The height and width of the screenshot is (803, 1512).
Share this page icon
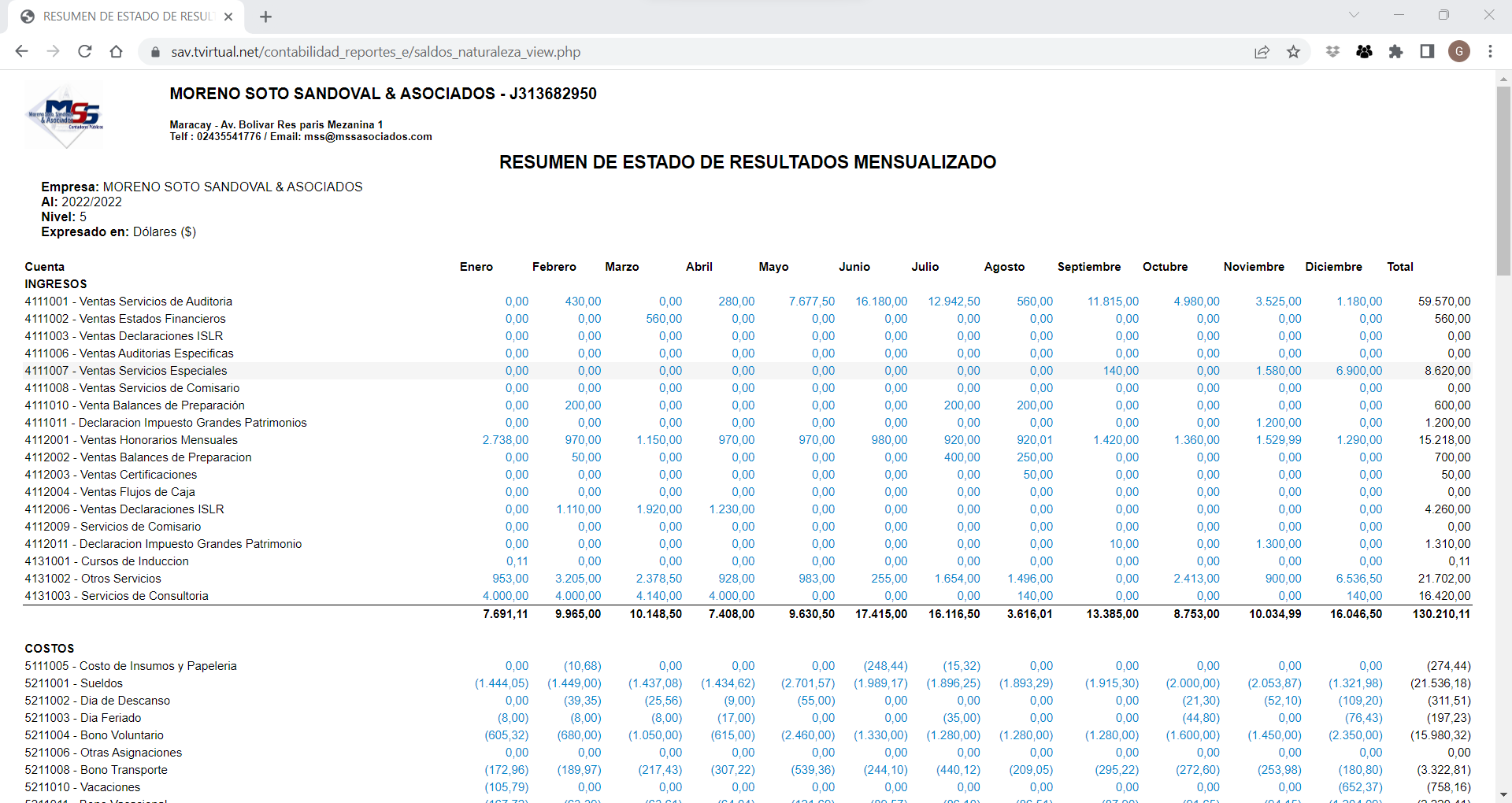[1262, 52]
